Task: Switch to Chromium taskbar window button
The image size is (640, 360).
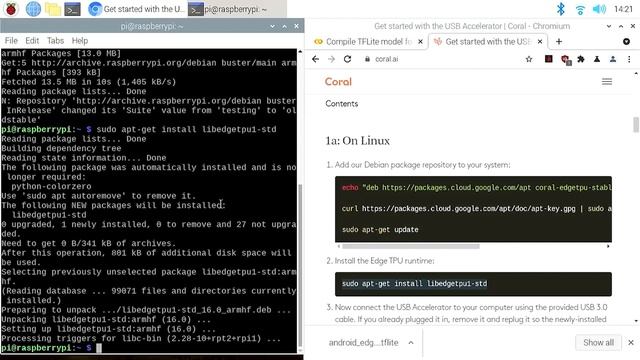Action: point(136,9)
